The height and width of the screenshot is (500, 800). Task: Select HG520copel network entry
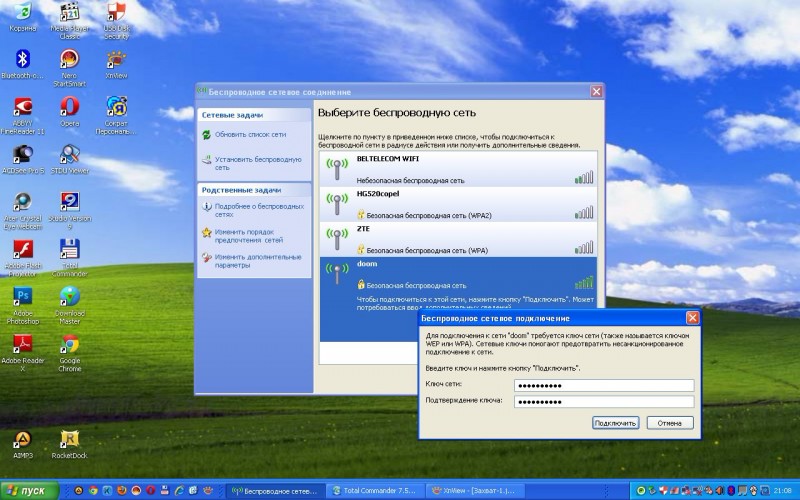point(458,204)
